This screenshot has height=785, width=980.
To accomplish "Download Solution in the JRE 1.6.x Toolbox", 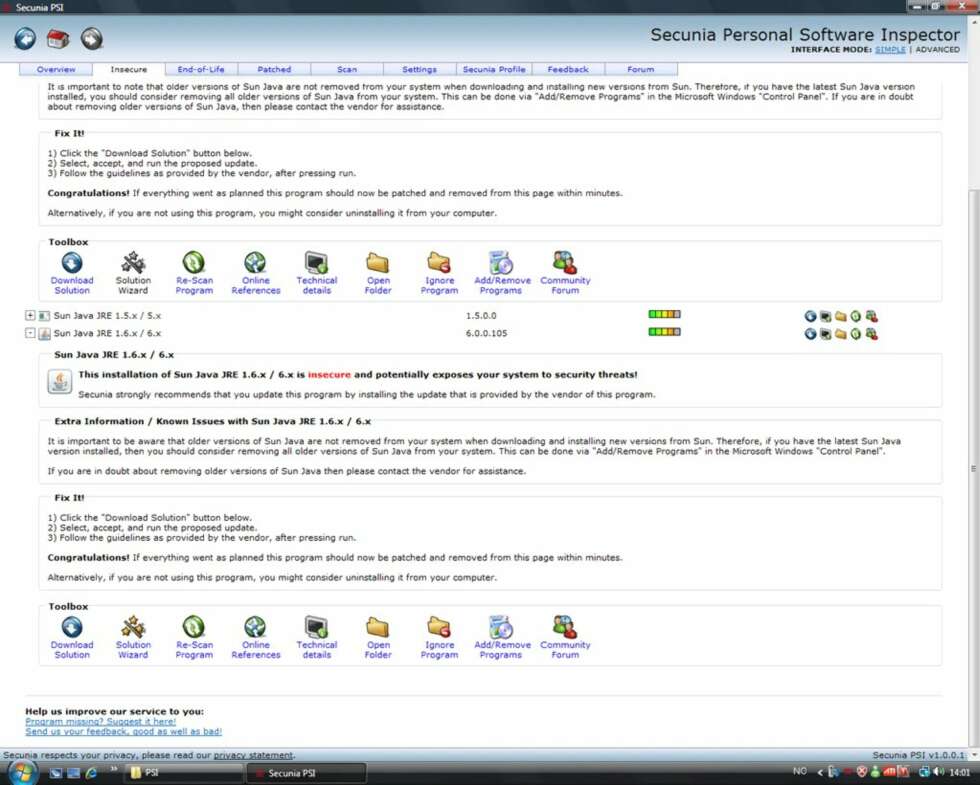I will (72, 638).
